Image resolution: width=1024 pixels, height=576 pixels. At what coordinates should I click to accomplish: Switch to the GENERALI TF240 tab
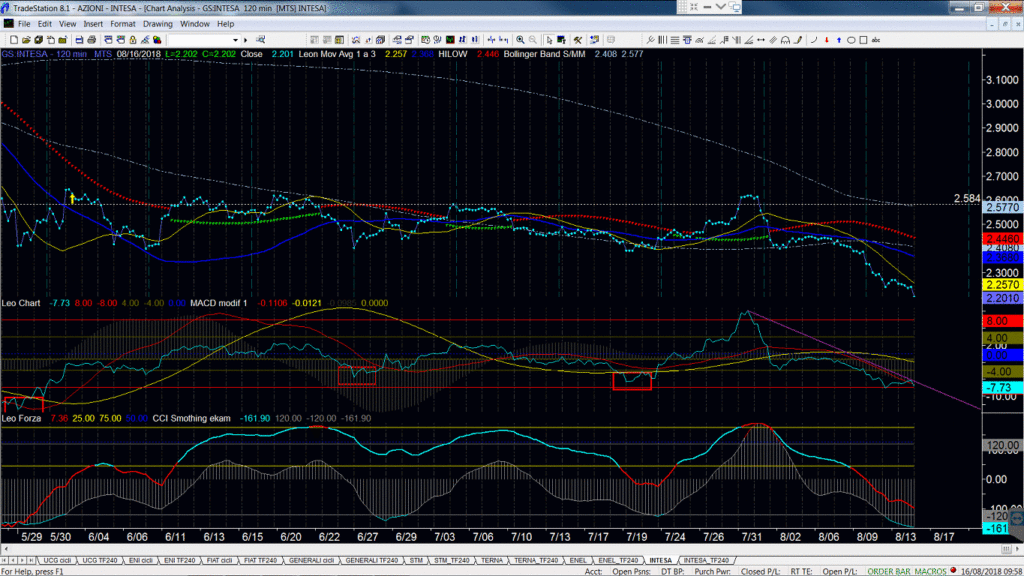(372, 560)
